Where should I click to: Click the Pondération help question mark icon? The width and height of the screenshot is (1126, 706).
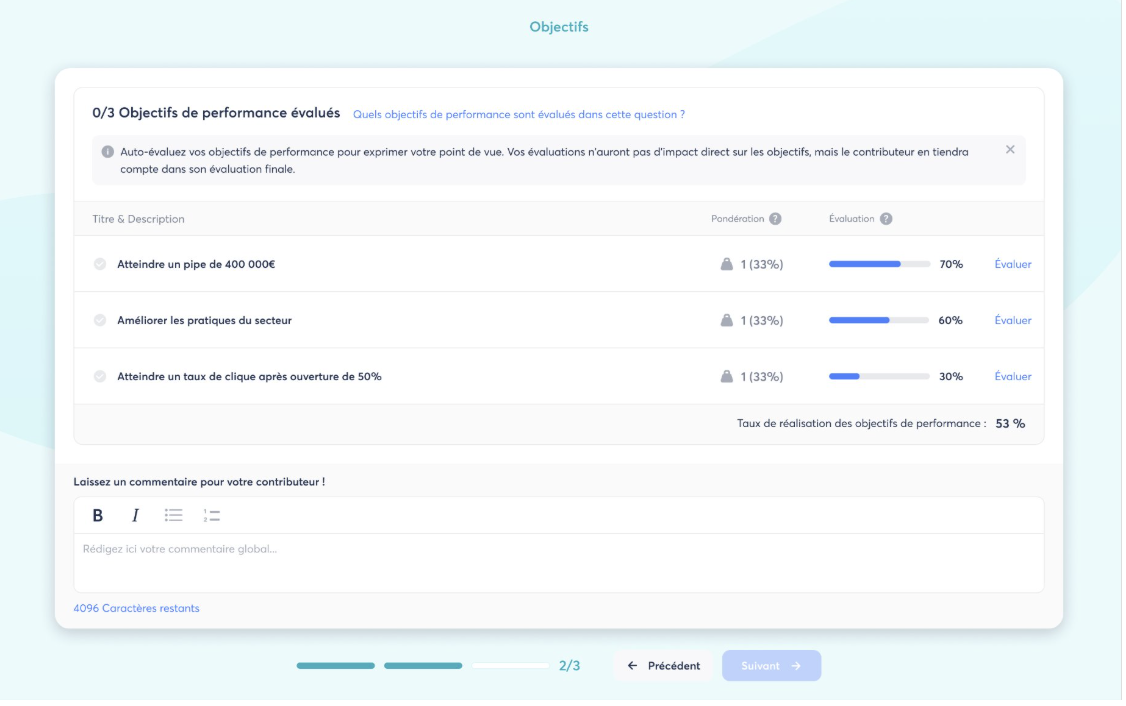775,220
